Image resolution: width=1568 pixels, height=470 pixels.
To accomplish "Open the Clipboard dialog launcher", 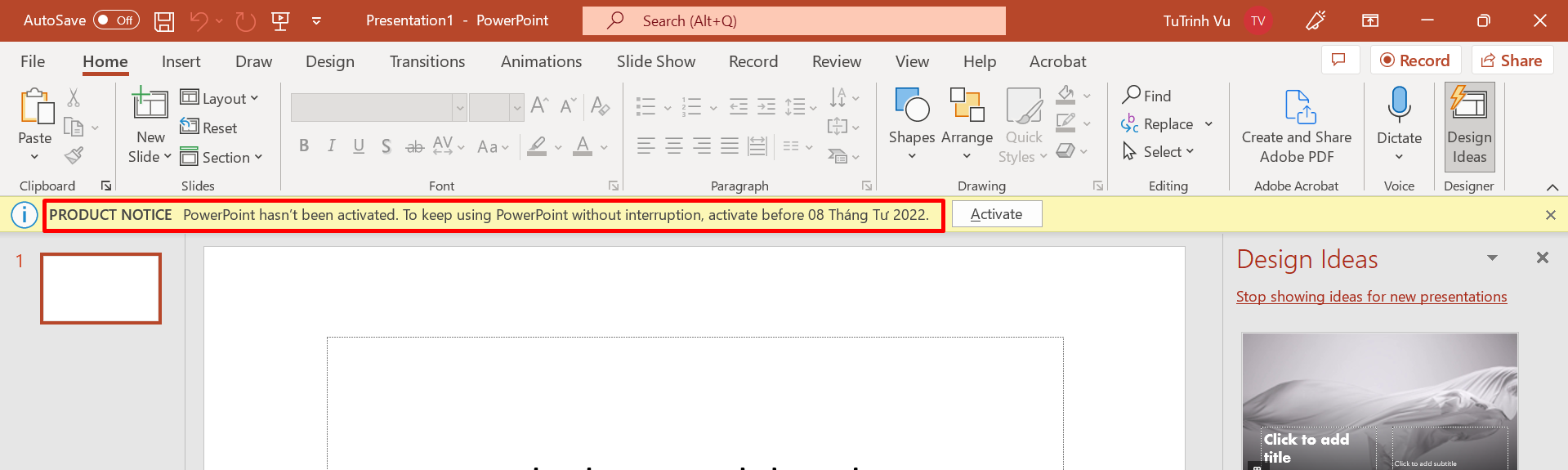I will (106, 186).
